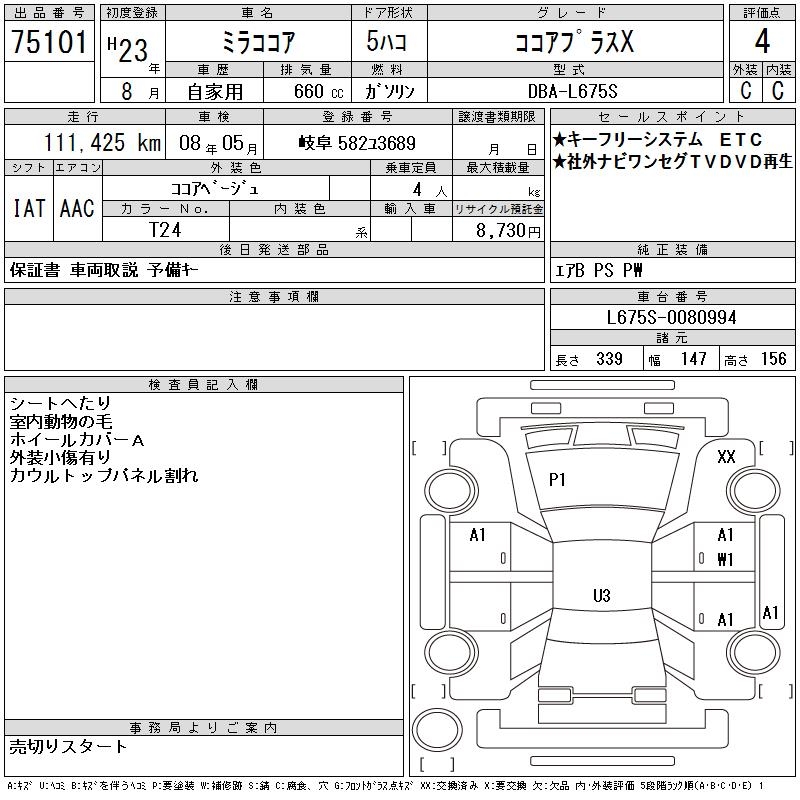Click the height value 156
Image resolution: width=800 pixels, height=800 pixels.
[x=773, y=359]
